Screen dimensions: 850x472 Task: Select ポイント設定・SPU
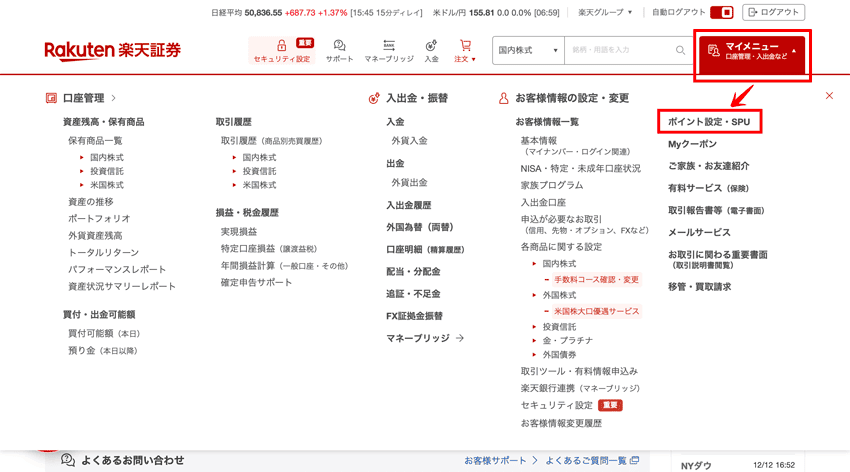pyautogui.click(x=709, y=122)
